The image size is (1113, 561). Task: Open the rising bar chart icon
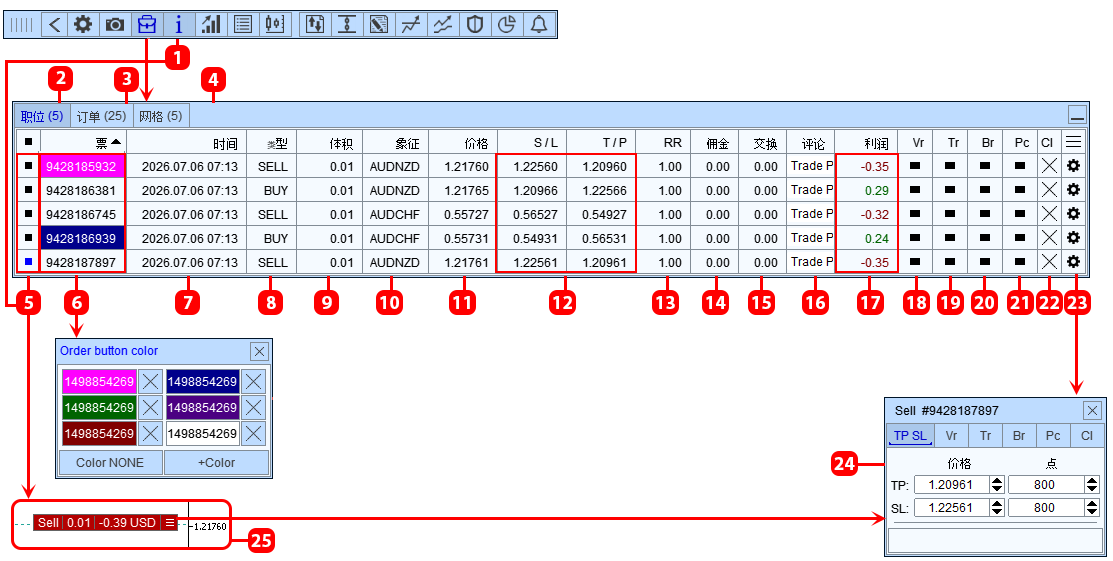click(x=210, y=25)
